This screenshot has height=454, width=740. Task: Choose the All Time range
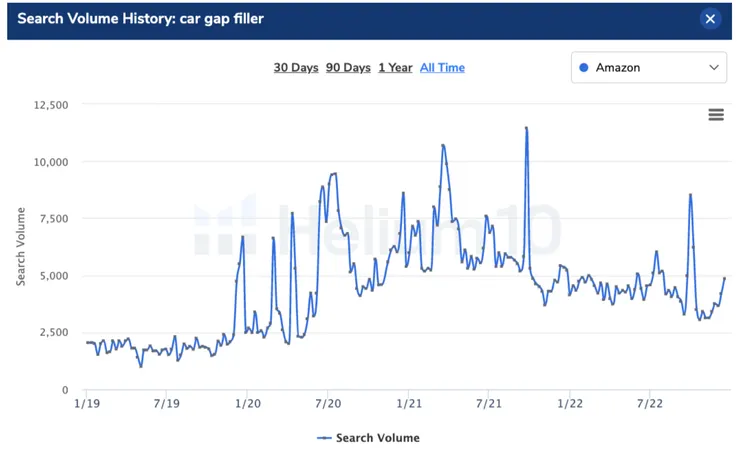(x=442, y=68)
